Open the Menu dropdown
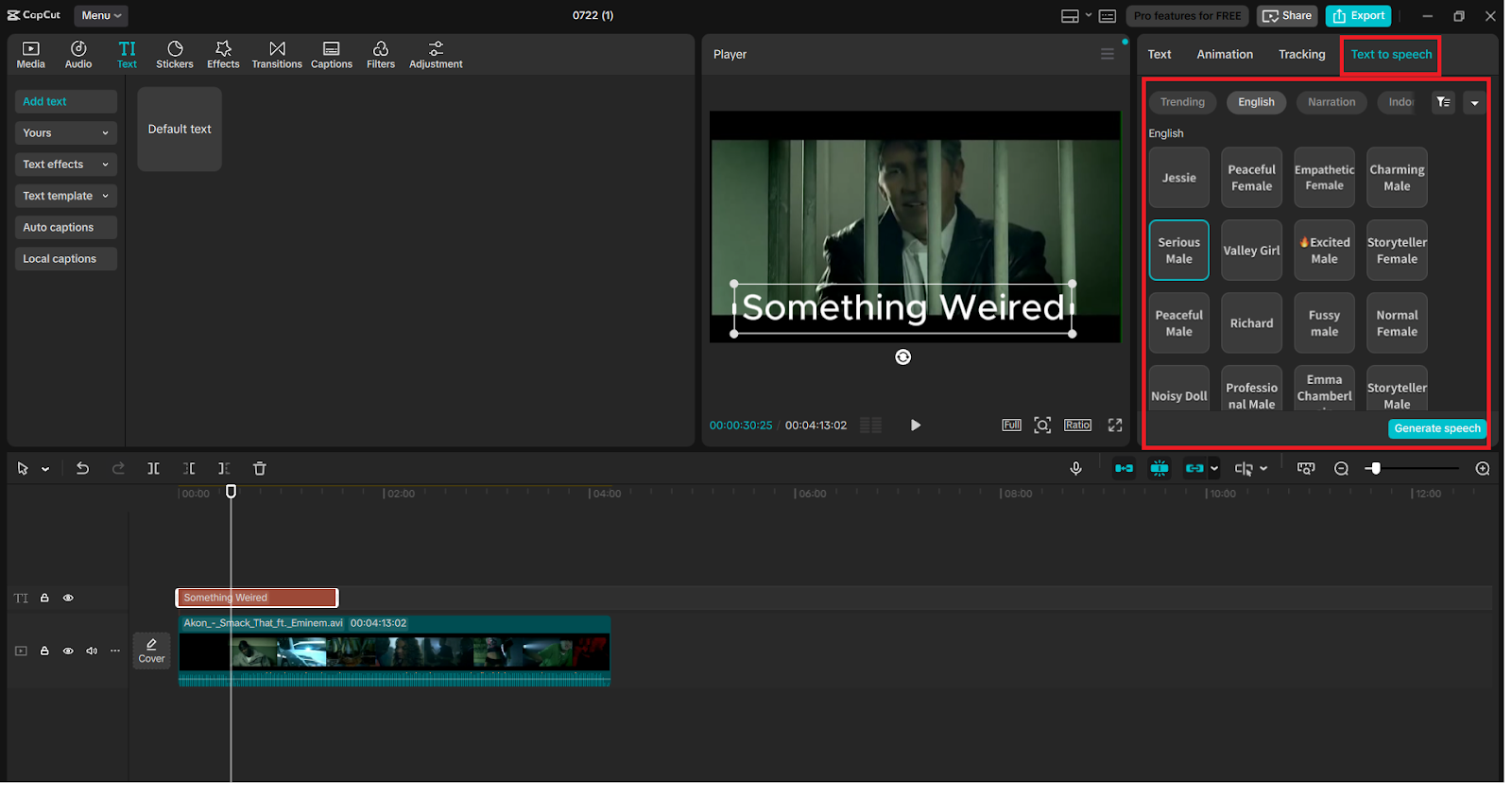Screen dimensions: 1512x799 101,15
